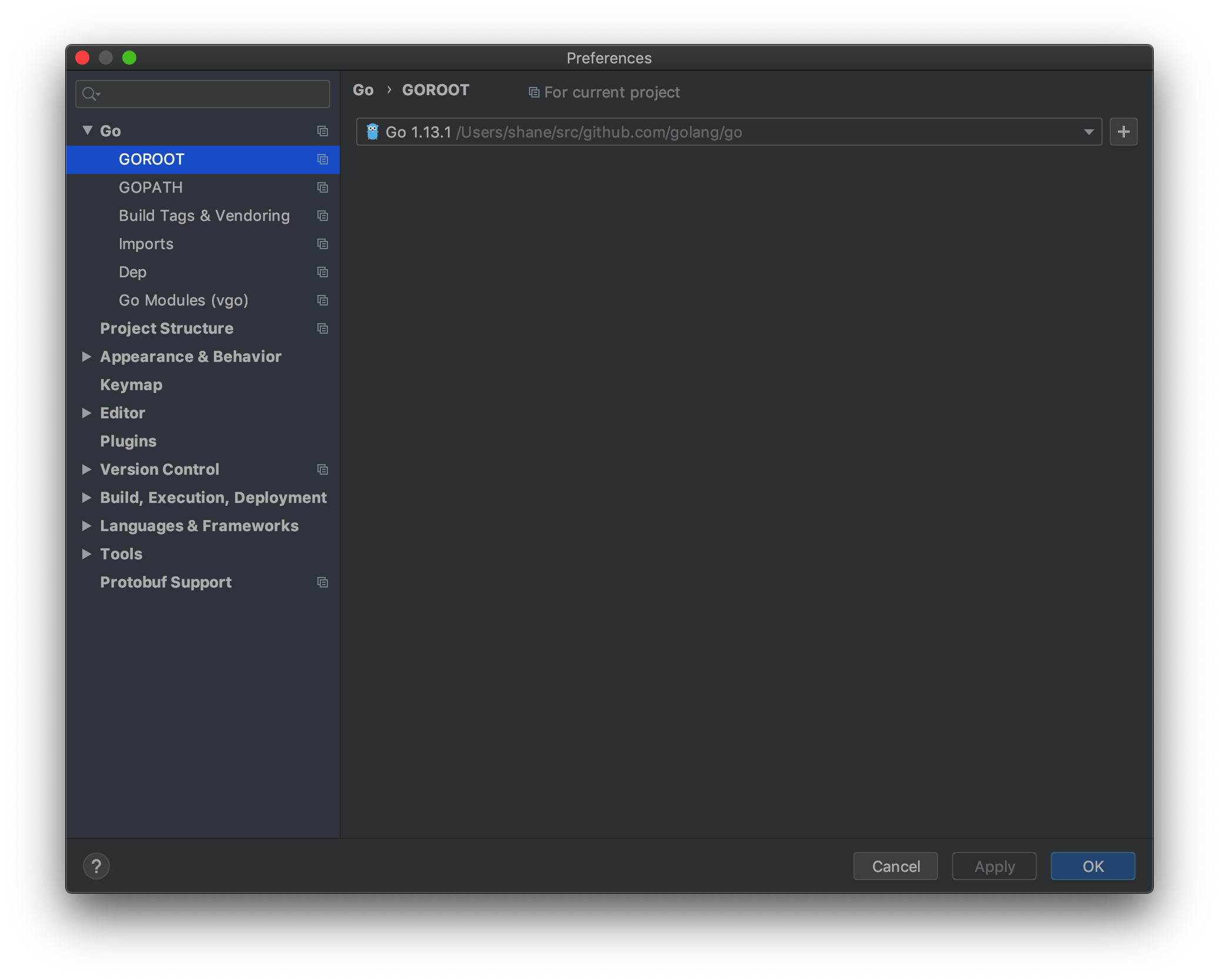Click the project-level icon beside Version Control

tap(322, 469)
